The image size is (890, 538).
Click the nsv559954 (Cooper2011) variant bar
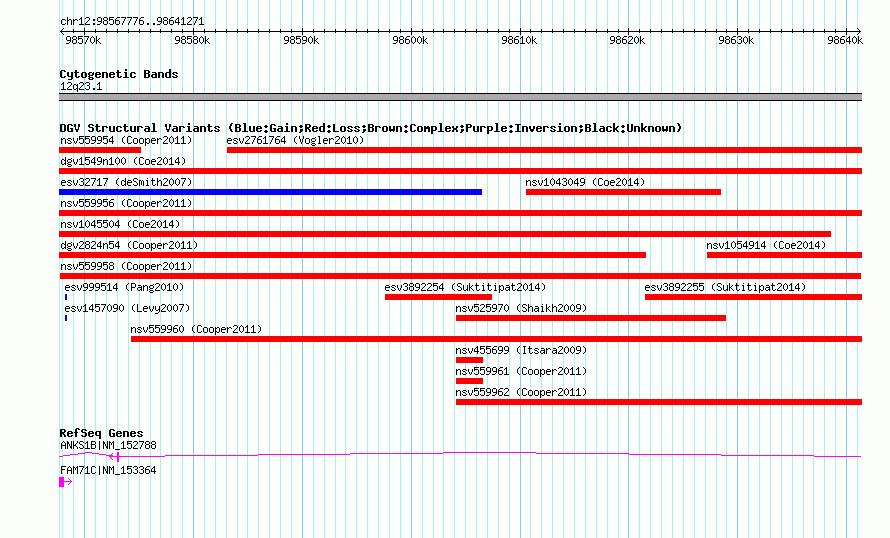pyautogui.click(x=100, y=150)
